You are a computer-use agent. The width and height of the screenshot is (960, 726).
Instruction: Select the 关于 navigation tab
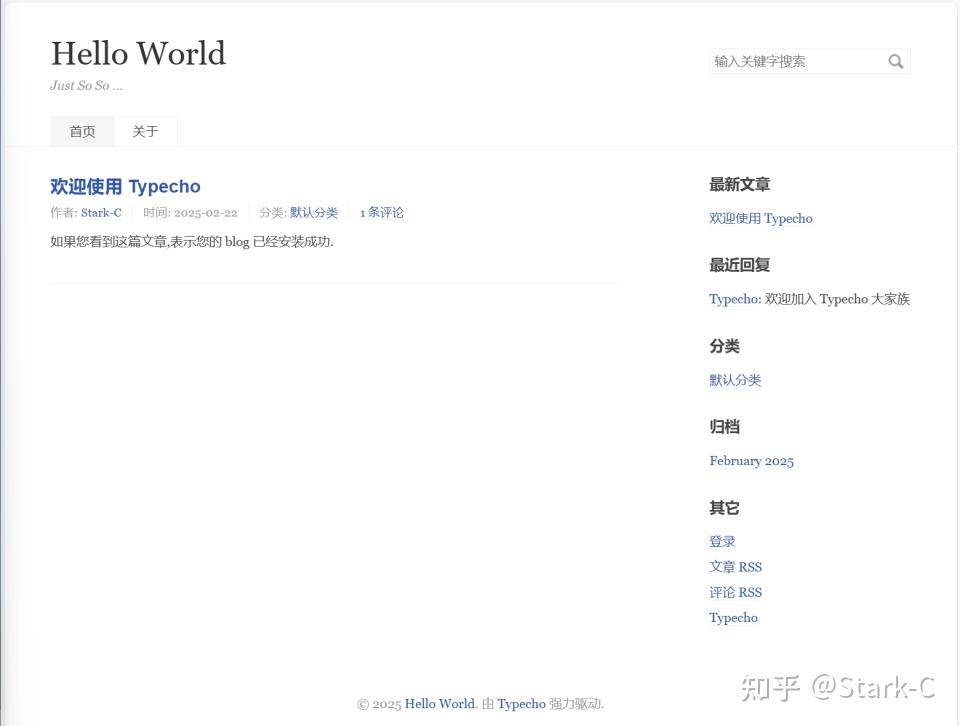pos(146,132)
